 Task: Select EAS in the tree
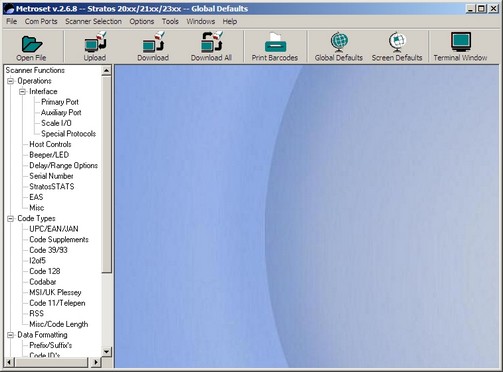tap(36, 197)
